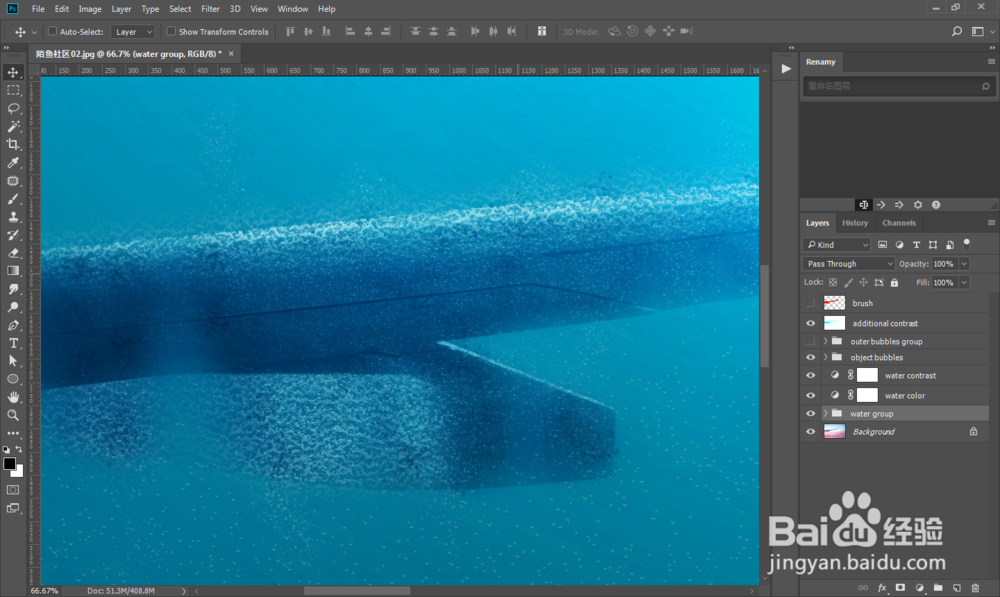Open the Kind filter dropdown
This screenshot has width=1000, height=597.
[837, 245]
